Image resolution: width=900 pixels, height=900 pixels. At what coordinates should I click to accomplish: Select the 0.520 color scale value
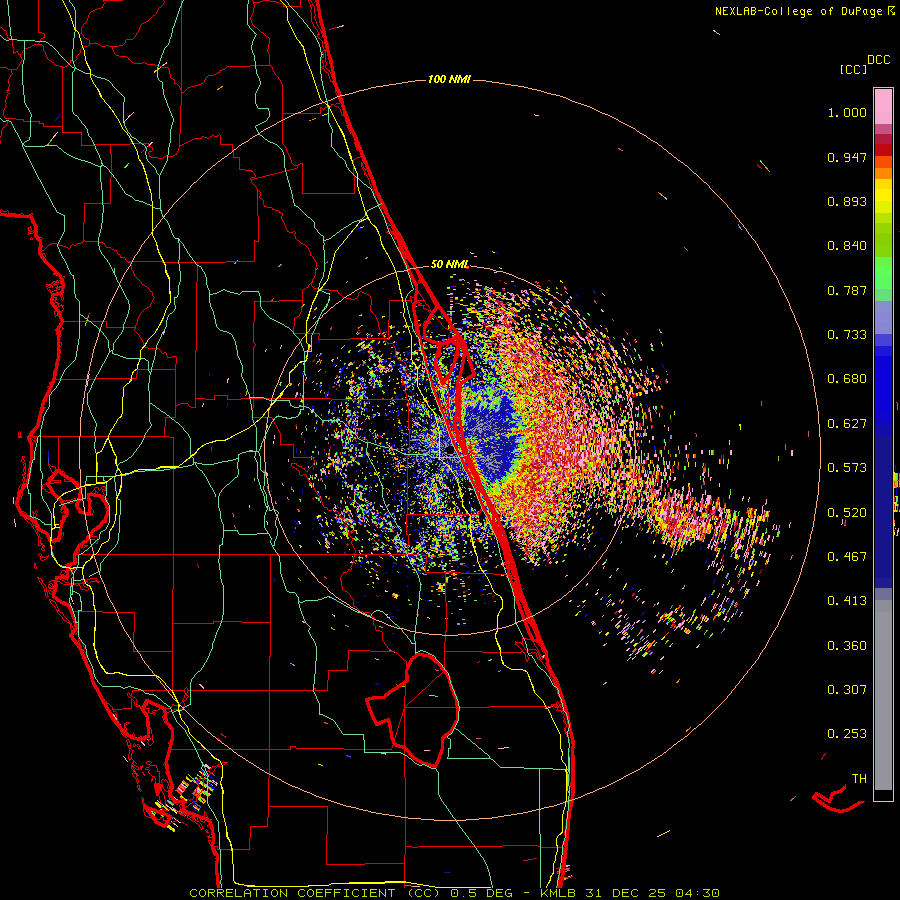click(847, 513)
